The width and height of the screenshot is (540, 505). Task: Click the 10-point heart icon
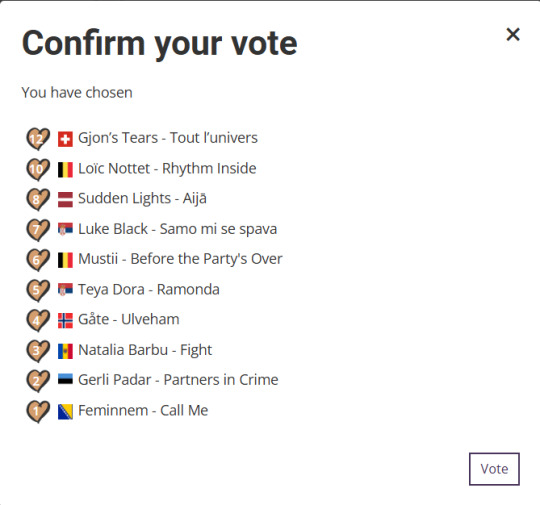tap(38, 169)
